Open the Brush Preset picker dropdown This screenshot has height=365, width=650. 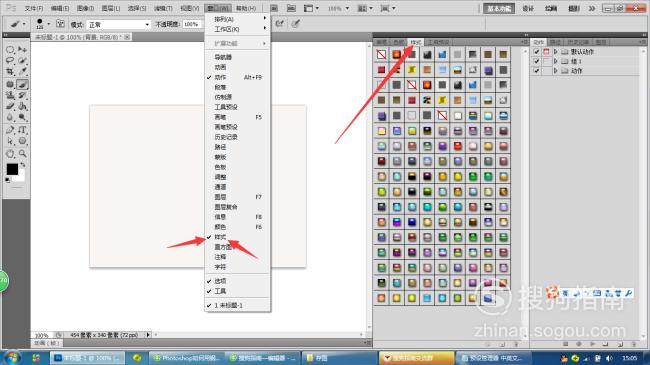(49, 24)
